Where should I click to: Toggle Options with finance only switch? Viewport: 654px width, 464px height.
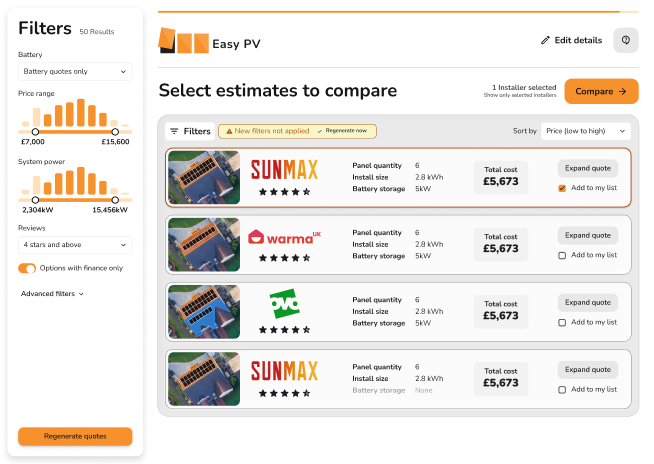(x=27, y=268)
